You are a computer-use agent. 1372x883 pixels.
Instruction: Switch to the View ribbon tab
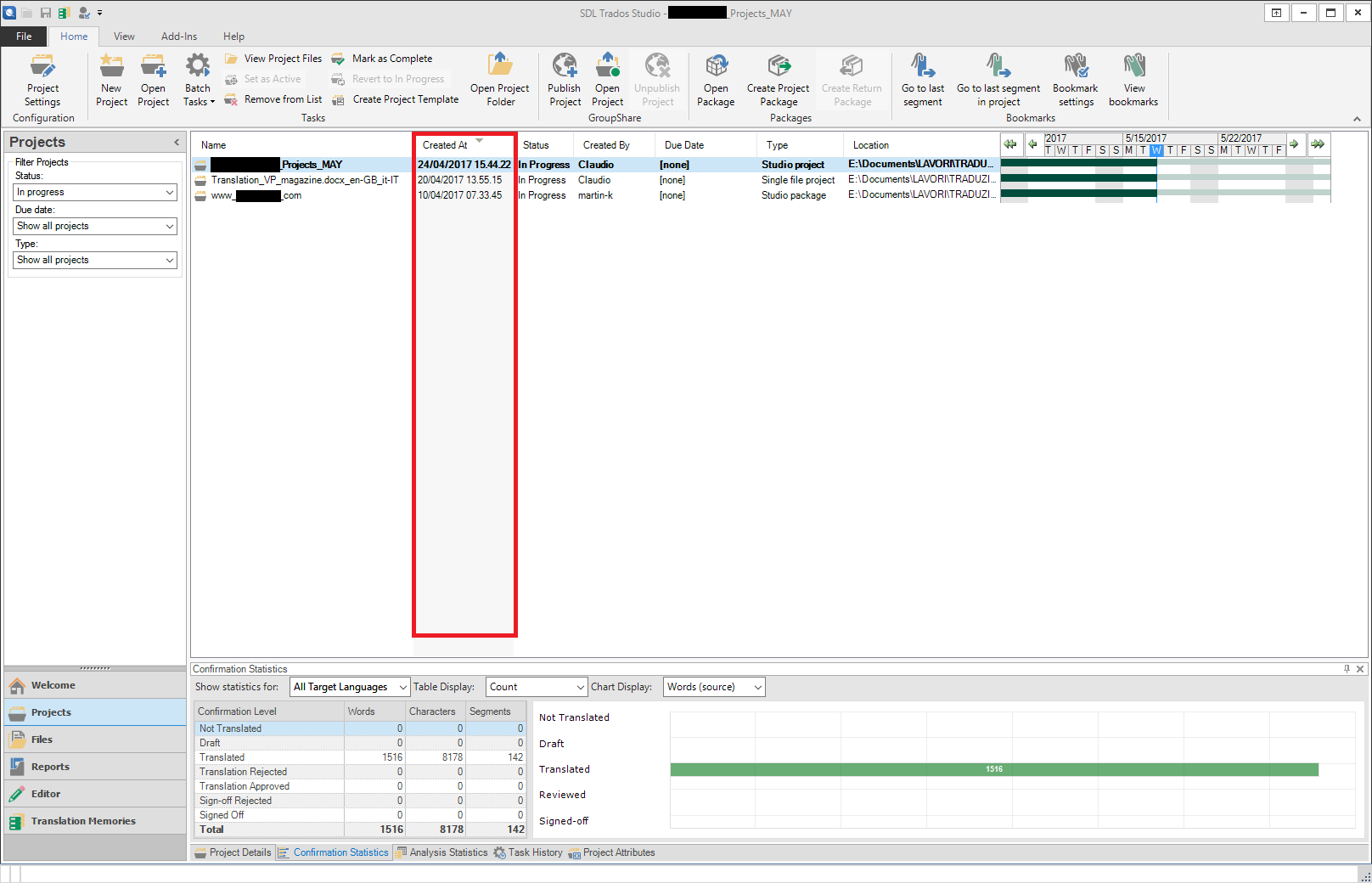coord(124,37)
